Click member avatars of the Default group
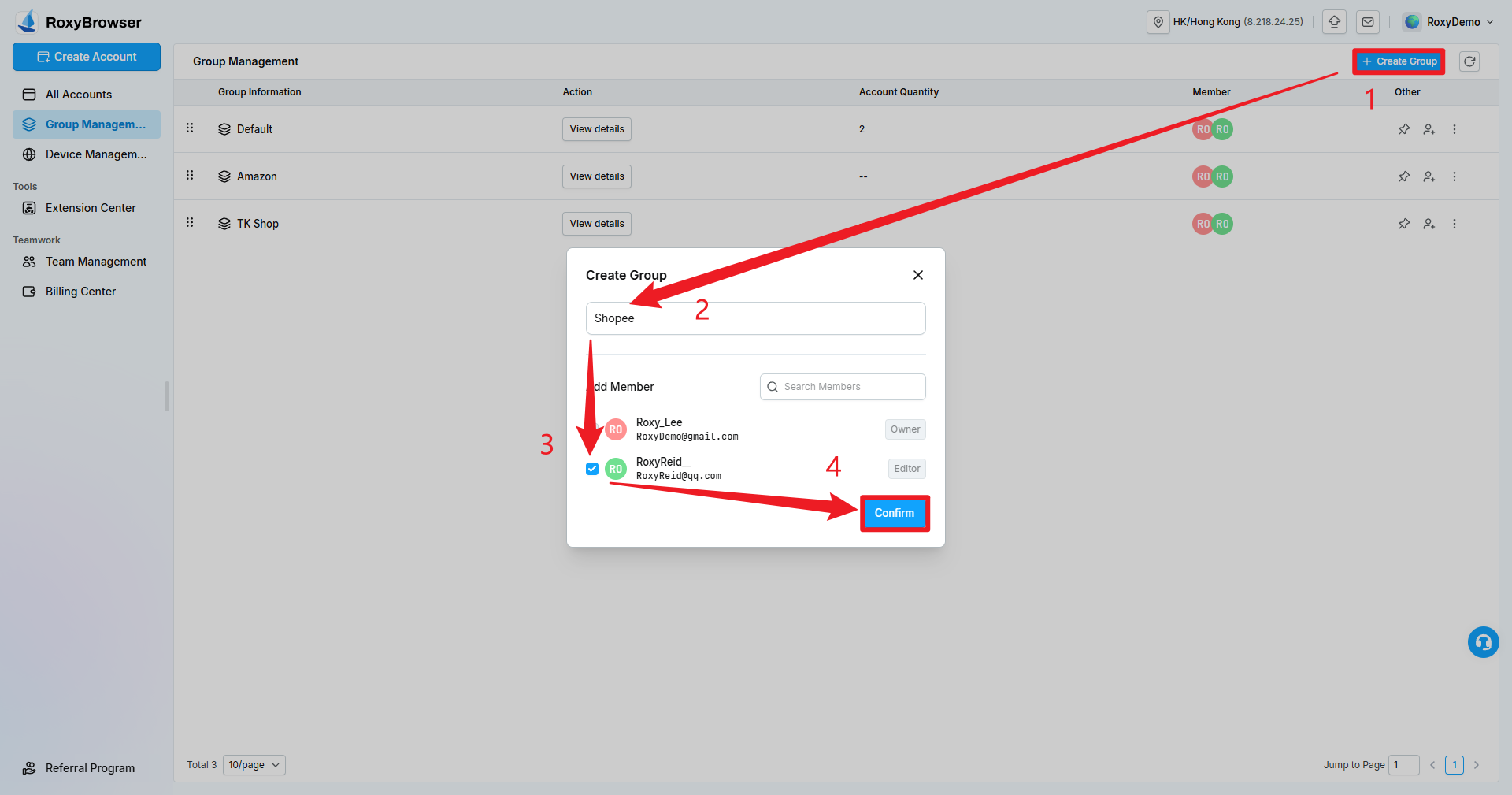The height and width of the screenshot is (795, 1512). (1213, 129)
